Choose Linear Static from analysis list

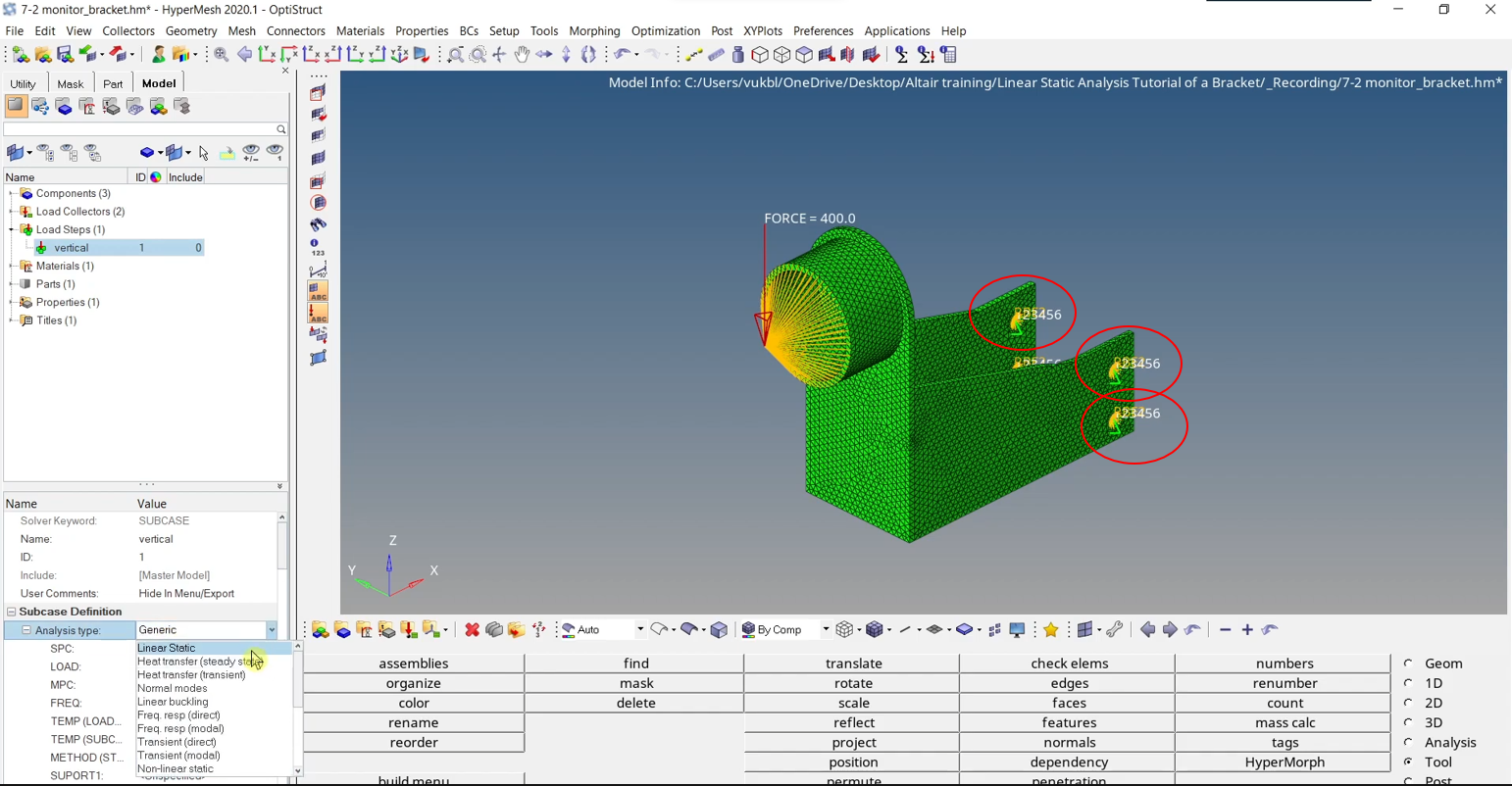point(167,648)
